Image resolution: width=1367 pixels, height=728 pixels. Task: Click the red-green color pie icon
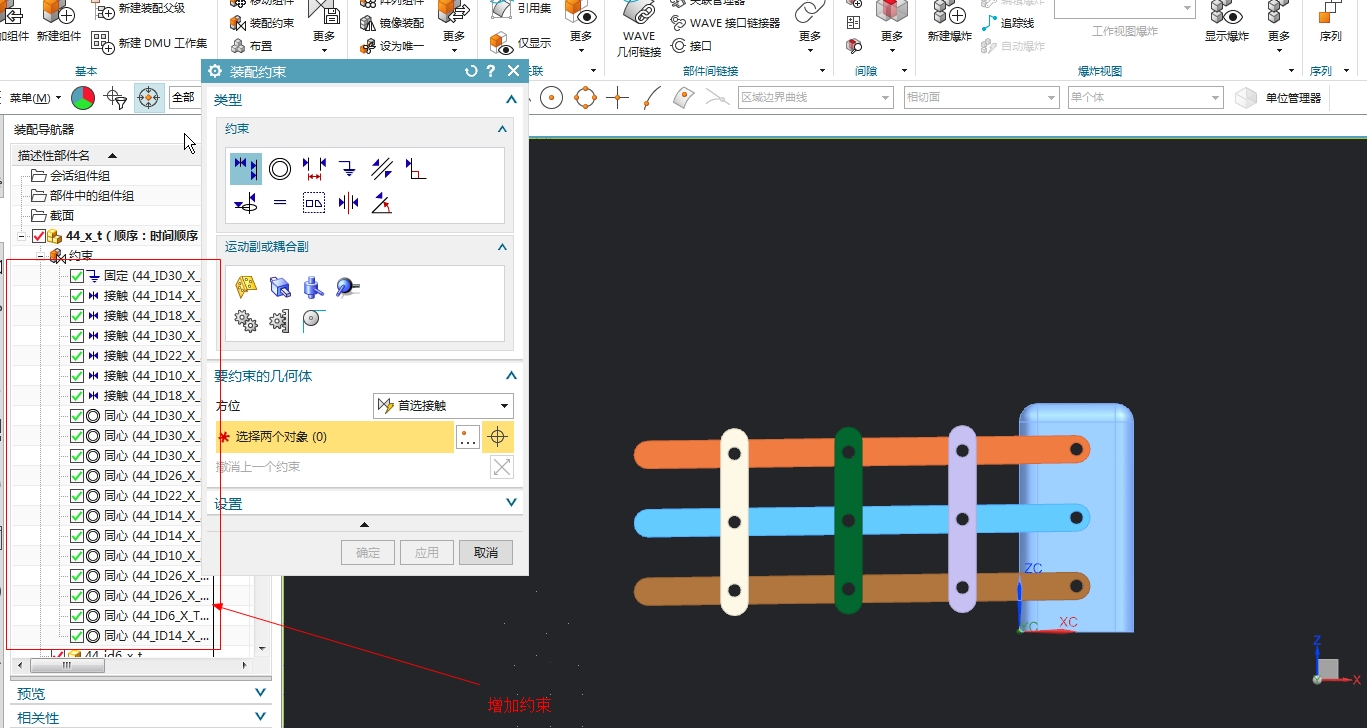click(x=83, y=97)
